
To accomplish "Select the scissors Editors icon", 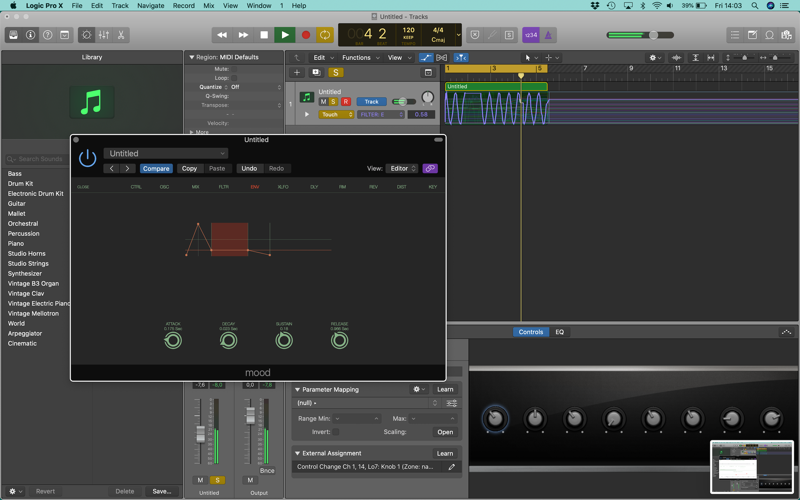I will tap(121, 35).
